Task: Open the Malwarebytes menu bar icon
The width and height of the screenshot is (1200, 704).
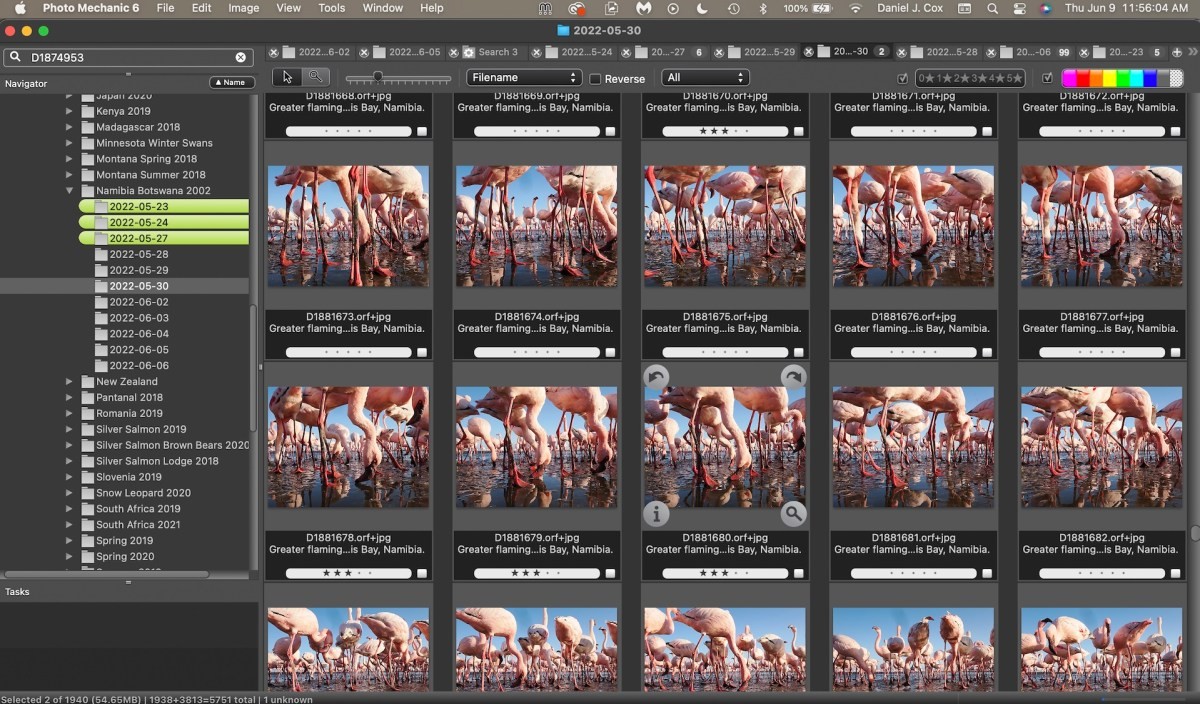Action: [x=644, y=8]
